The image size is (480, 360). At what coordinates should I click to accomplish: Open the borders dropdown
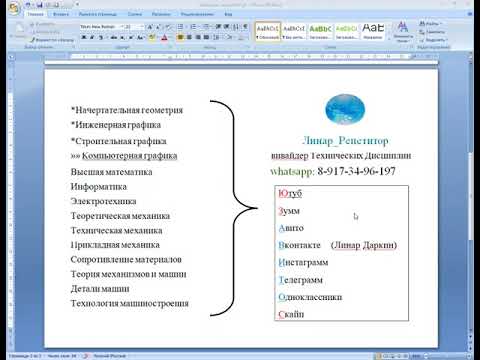(242, 37)
